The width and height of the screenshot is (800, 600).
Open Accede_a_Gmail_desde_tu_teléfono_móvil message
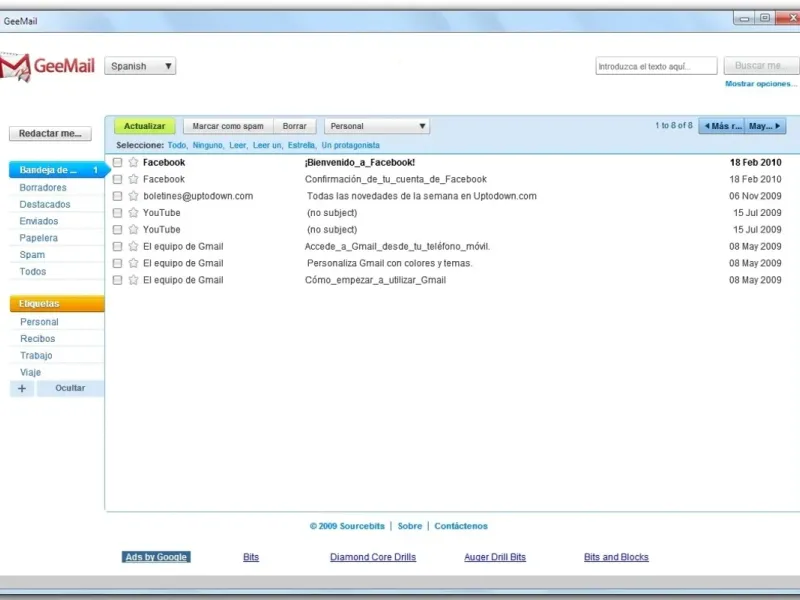[397, 246]
